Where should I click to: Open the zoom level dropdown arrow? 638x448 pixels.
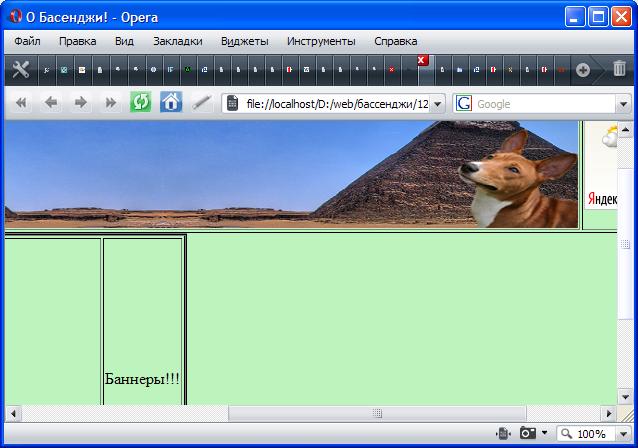click(x=623, y=434)
